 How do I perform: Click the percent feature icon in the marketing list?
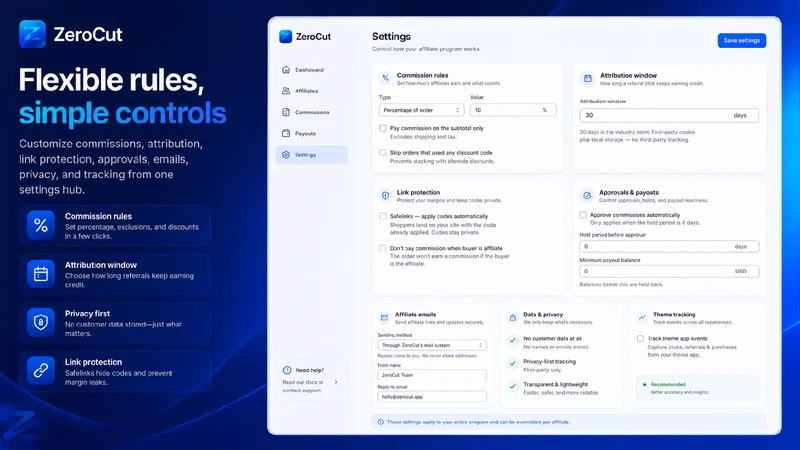pyautogui.click(x=41, y=225)
